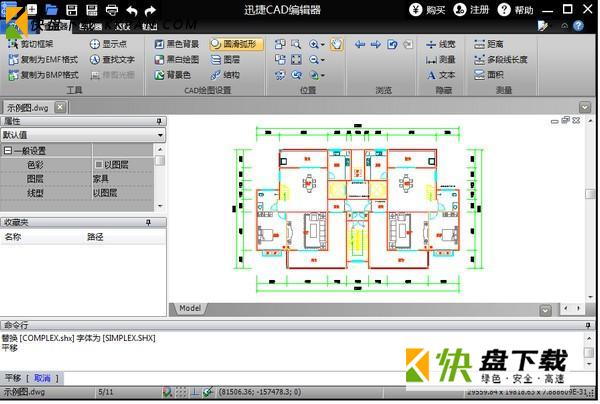
Task: Open 结构 structure tool
Action: (x=225, y=75)
